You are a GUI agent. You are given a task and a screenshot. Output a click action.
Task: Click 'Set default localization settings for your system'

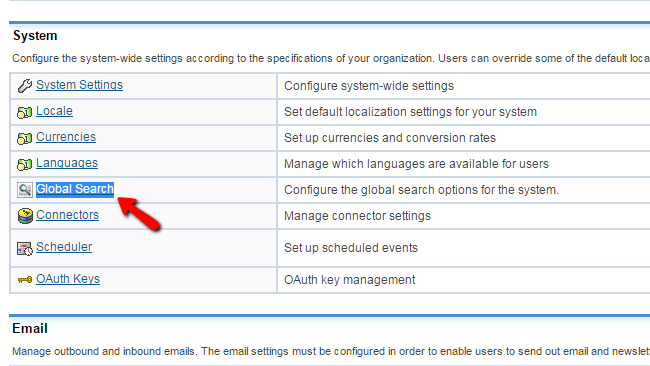[x=410, y=112]
